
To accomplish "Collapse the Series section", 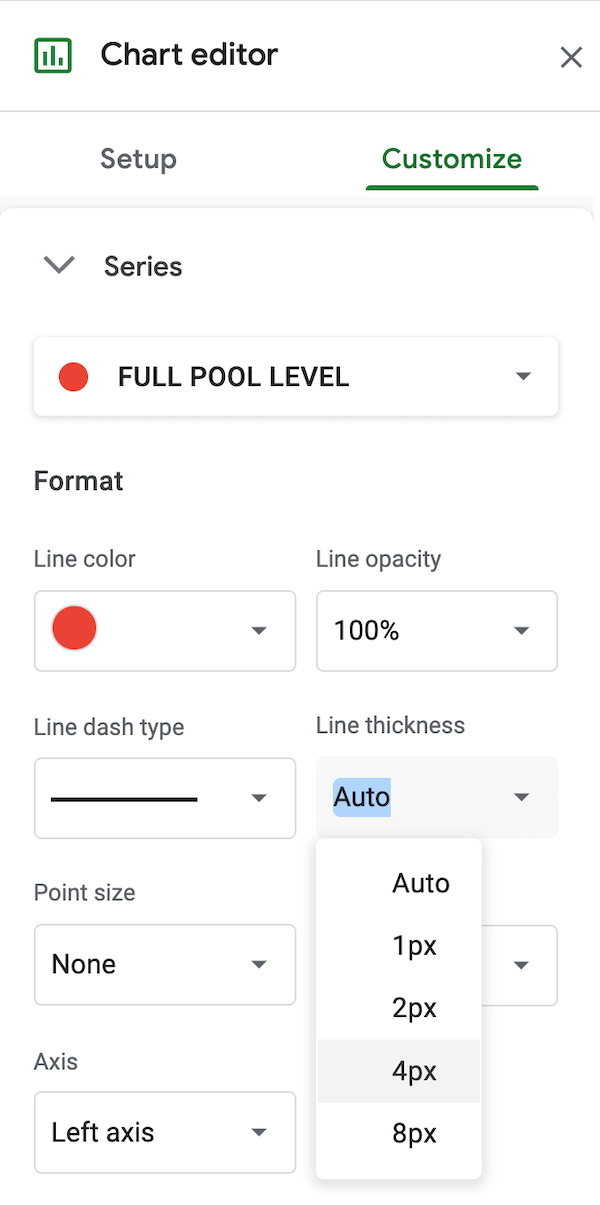I will click(58, 265).
